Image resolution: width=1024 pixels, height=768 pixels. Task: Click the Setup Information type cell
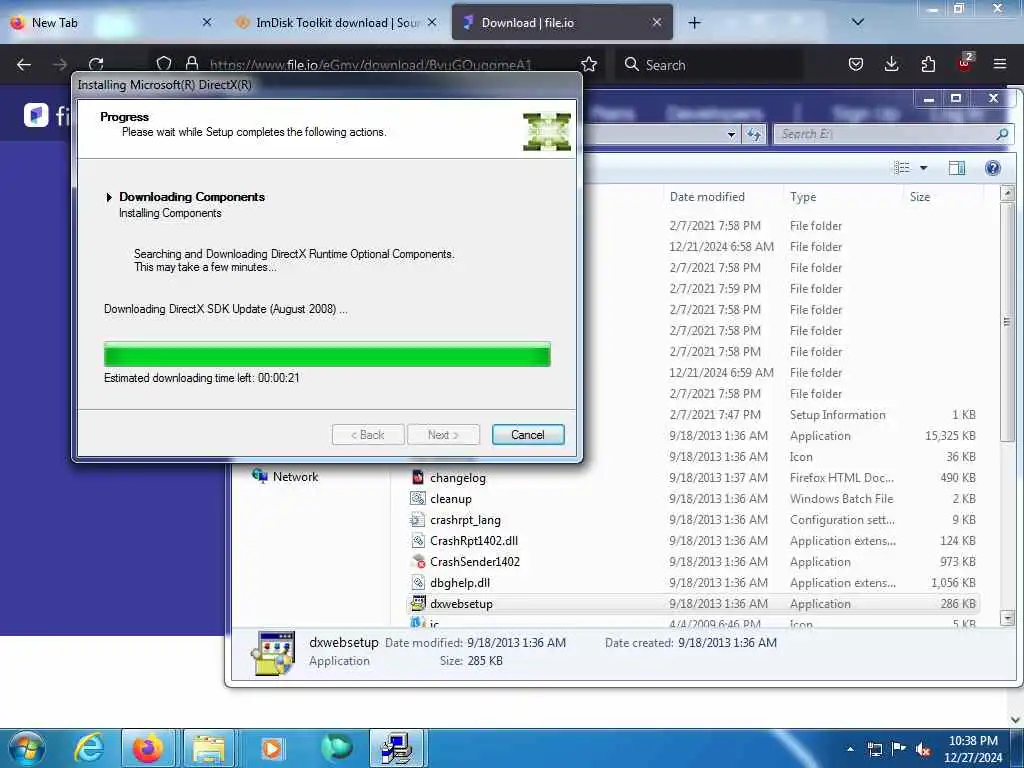click(837, 415)
